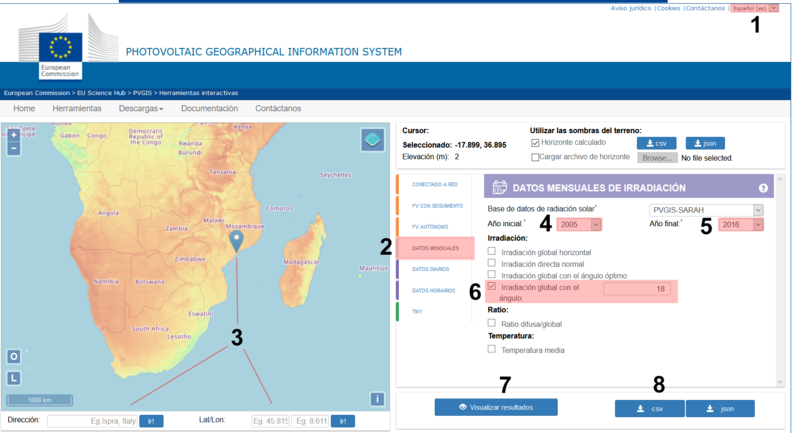This screenshot has width=800, height=433.
Task: Focus the longitude input field
Action: click(x=311, y=421)
